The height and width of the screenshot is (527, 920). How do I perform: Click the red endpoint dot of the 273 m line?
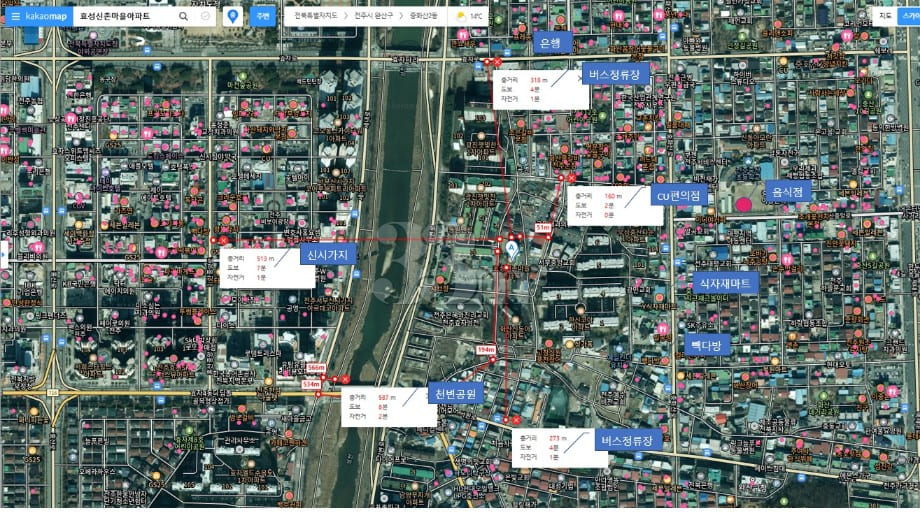(x=505, y=420)
